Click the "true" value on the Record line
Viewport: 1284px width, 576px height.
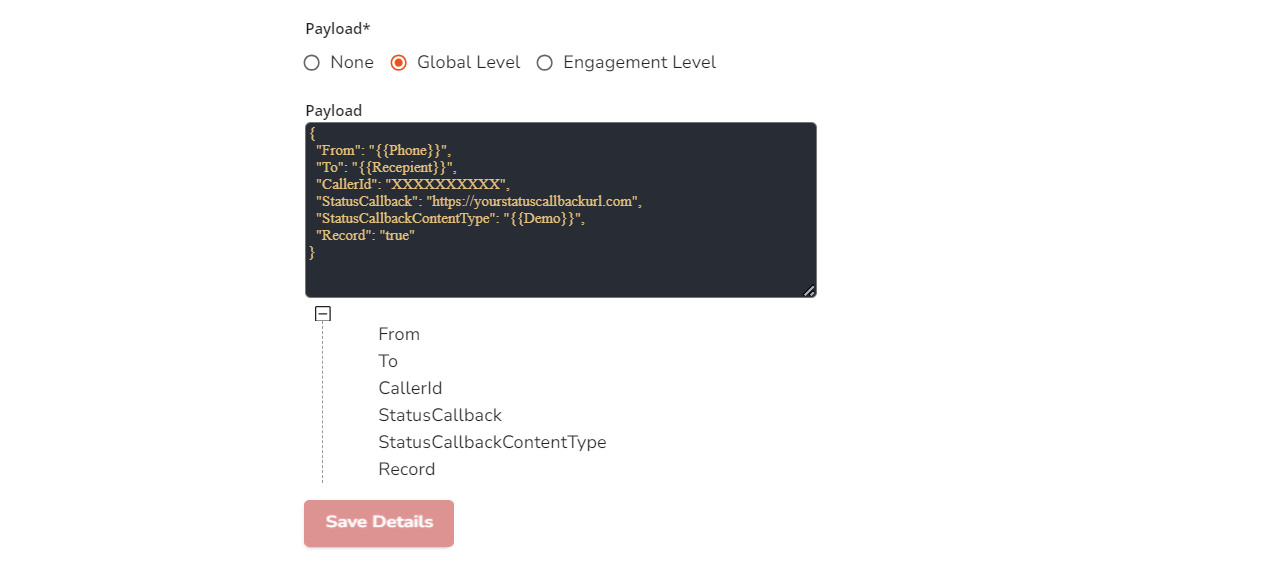[x=397, y=235]
